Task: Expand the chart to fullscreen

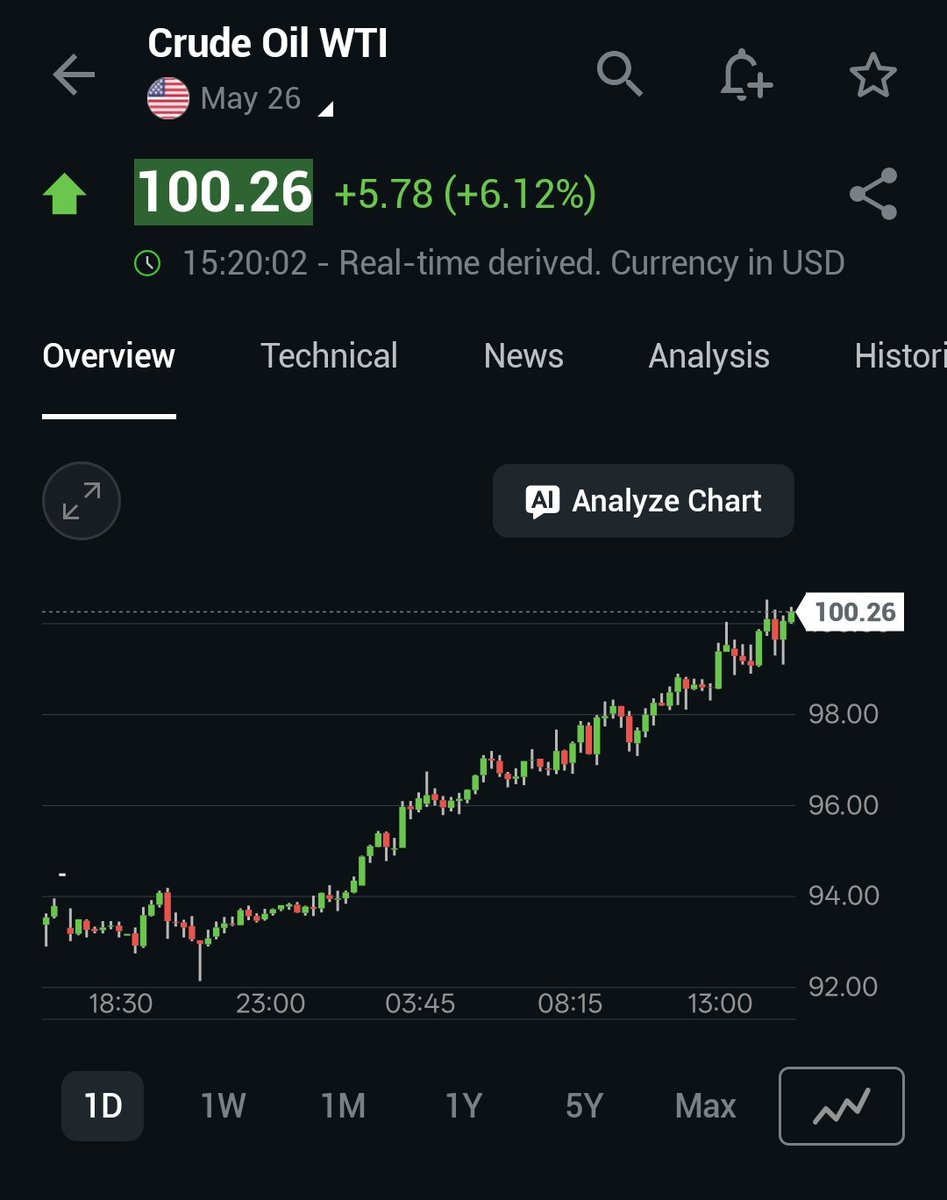Action: (81, 501)
